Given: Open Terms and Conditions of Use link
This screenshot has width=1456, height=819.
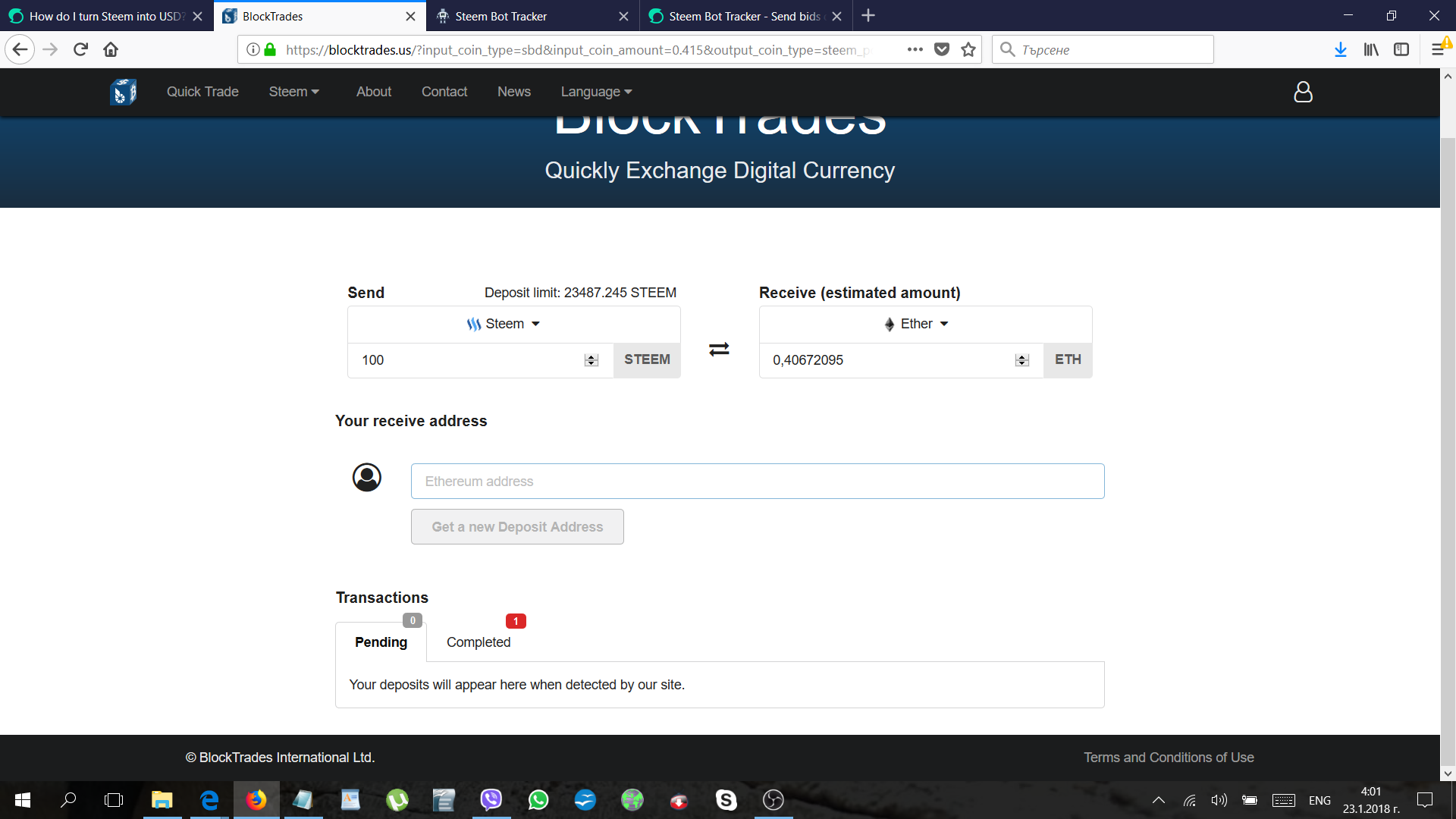Looking at the screenshot, I should tap(1168, 758).
